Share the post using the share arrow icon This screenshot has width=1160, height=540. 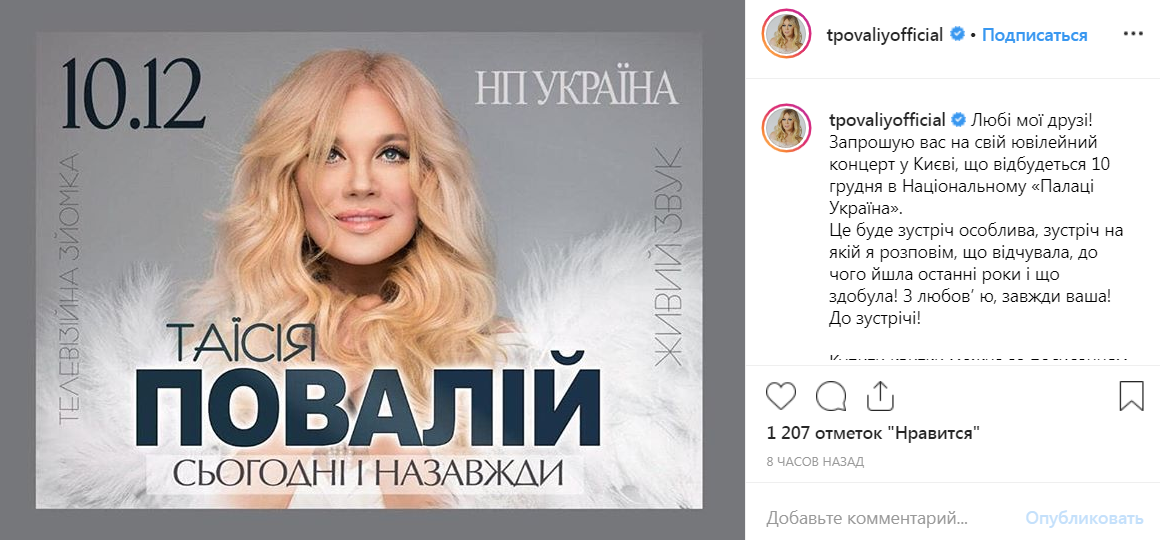[880, 395]
